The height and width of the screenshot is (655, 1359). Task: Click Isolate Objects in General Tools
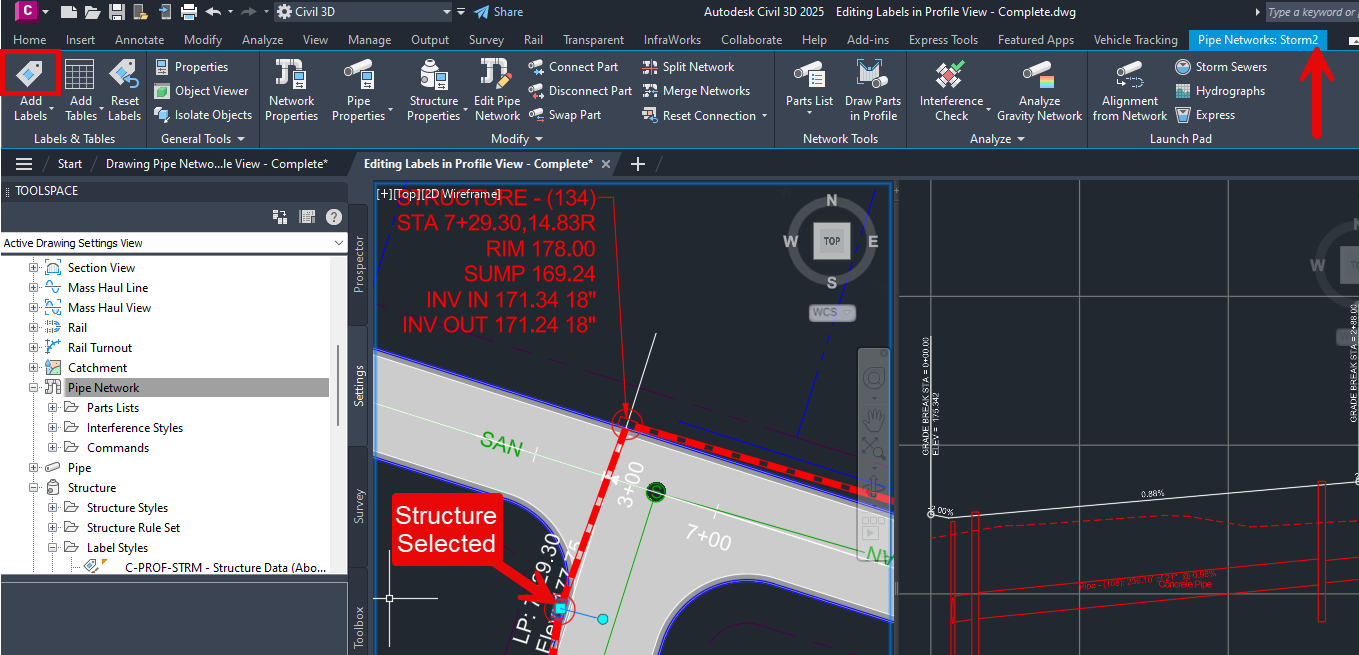[x=203, y=115]
